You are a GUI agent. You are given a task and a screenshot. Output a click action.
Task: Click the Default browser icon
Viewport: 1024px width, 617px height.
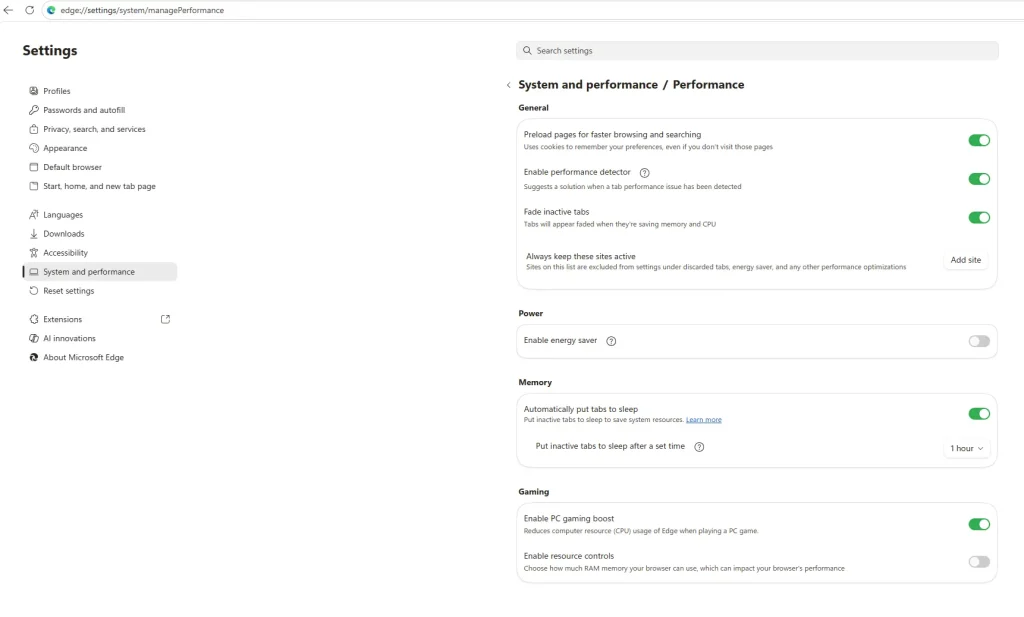pos(34,167)
